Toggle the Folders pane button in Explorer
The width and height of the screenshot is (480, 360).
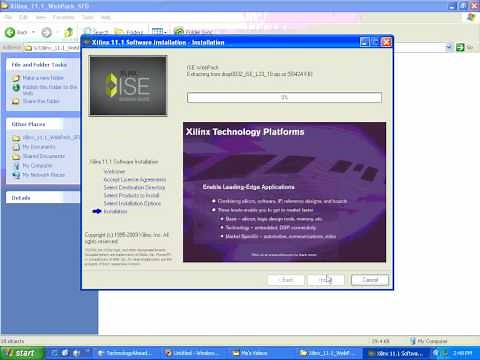click(x=129, y=32)
